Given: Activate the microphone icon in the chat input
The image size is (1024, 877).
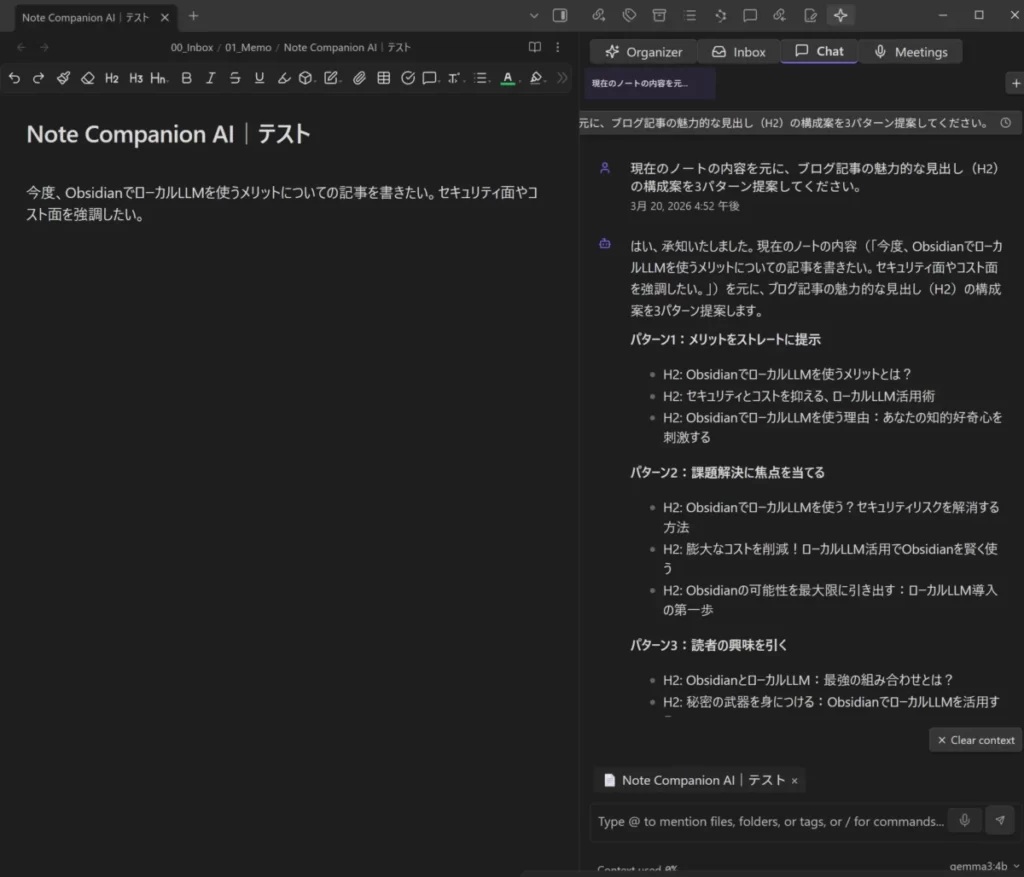Looking at the screenshot, I should click(x=964, y=820).
